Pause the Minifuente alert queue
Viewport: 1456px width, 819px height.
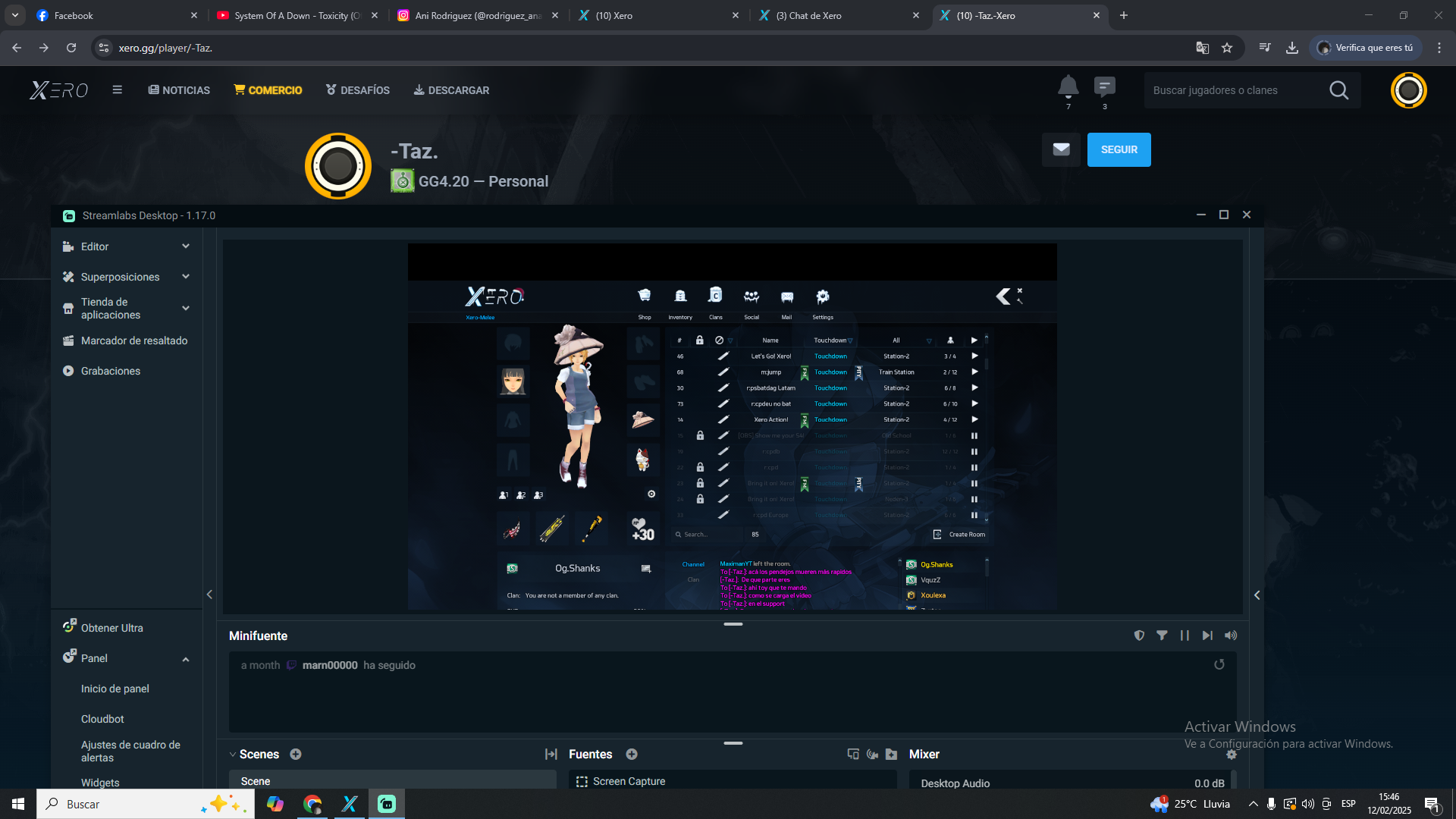coord(1185,635)
